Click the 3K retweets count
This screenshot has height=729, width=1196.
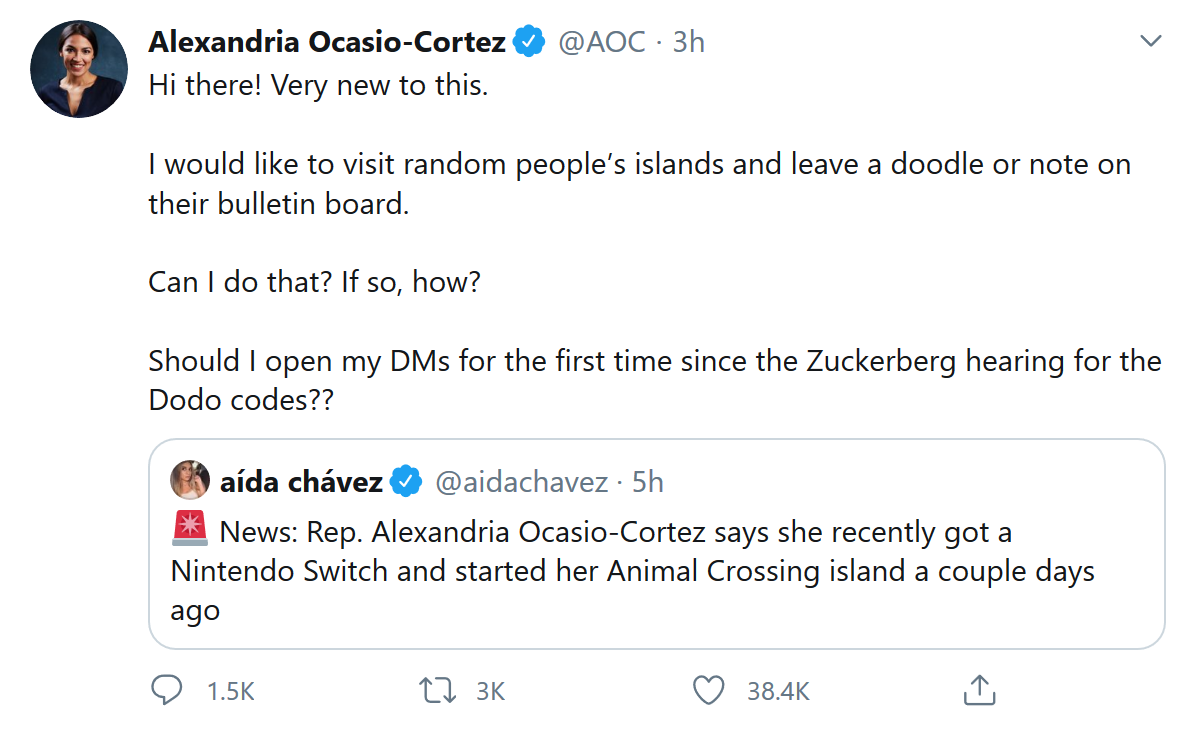coord(490,691)
